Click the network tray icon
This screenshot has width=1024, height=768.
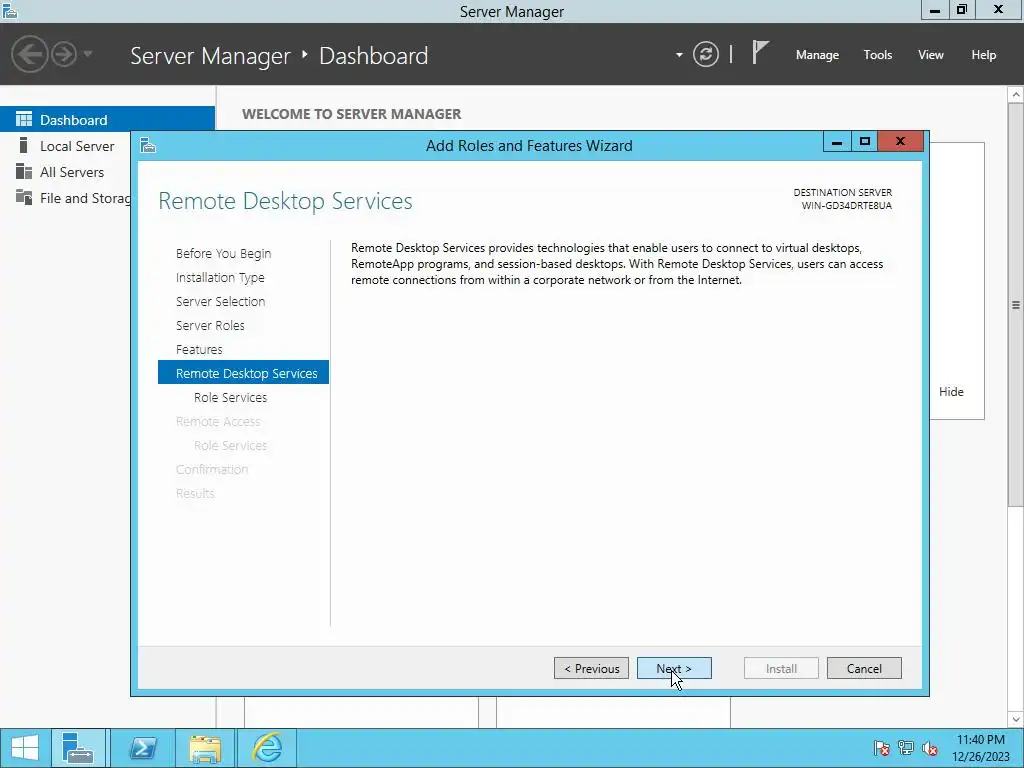point(906,748)
